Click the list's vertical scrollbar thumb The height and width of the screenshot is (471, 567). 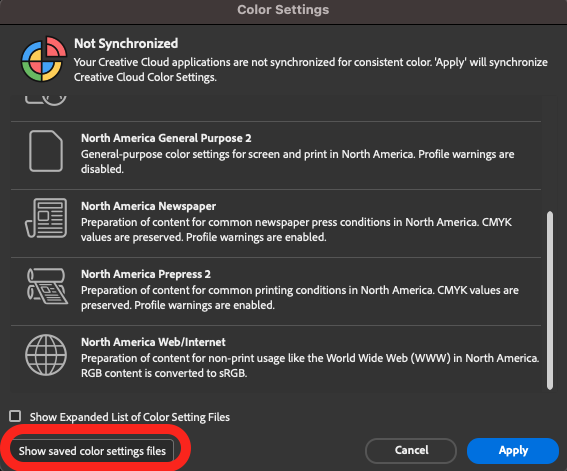tap(550, 301)
